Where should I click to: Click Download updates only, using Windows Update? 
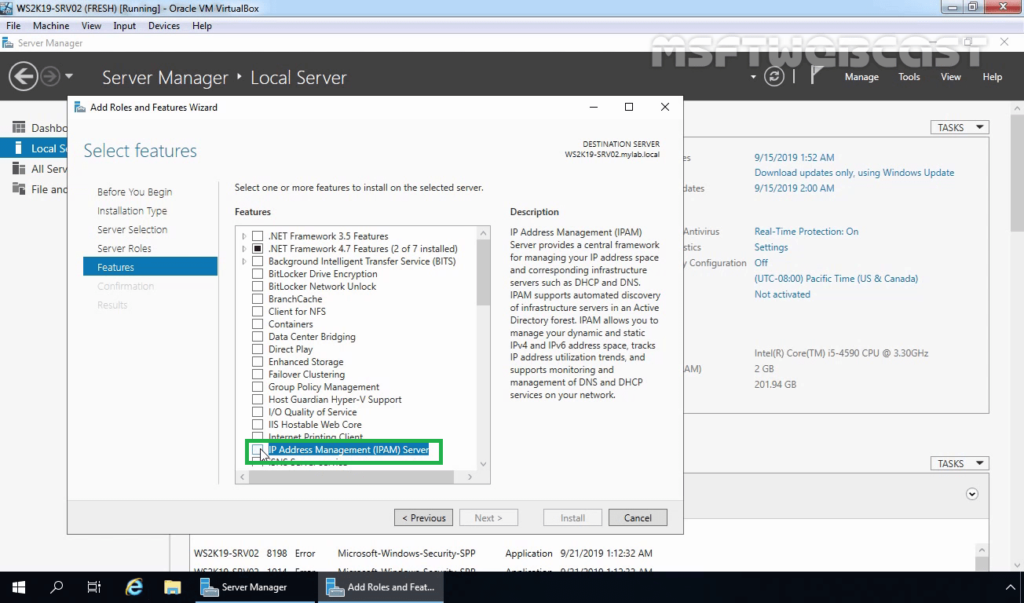854,172
